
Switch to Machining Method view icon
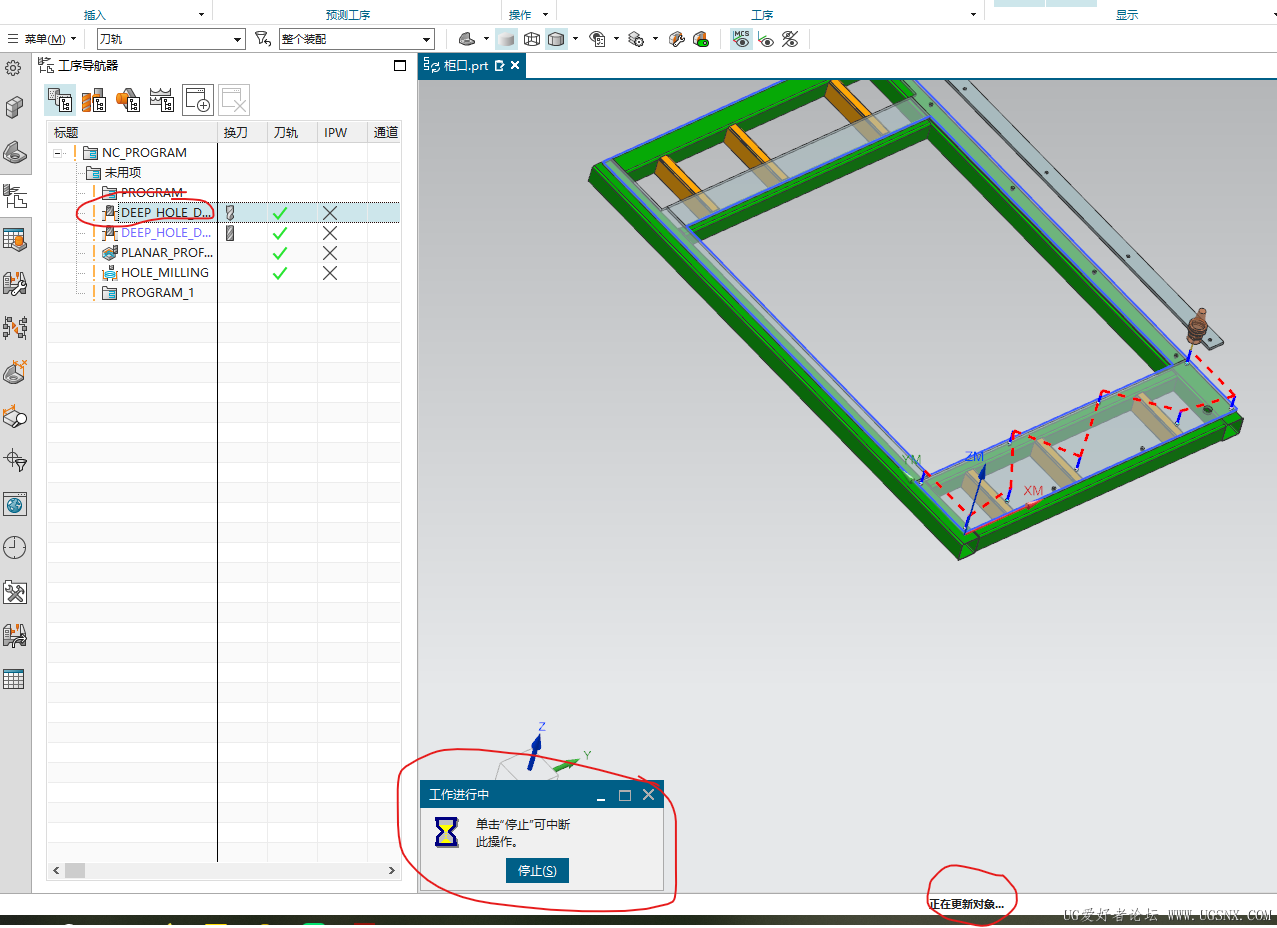161,100
